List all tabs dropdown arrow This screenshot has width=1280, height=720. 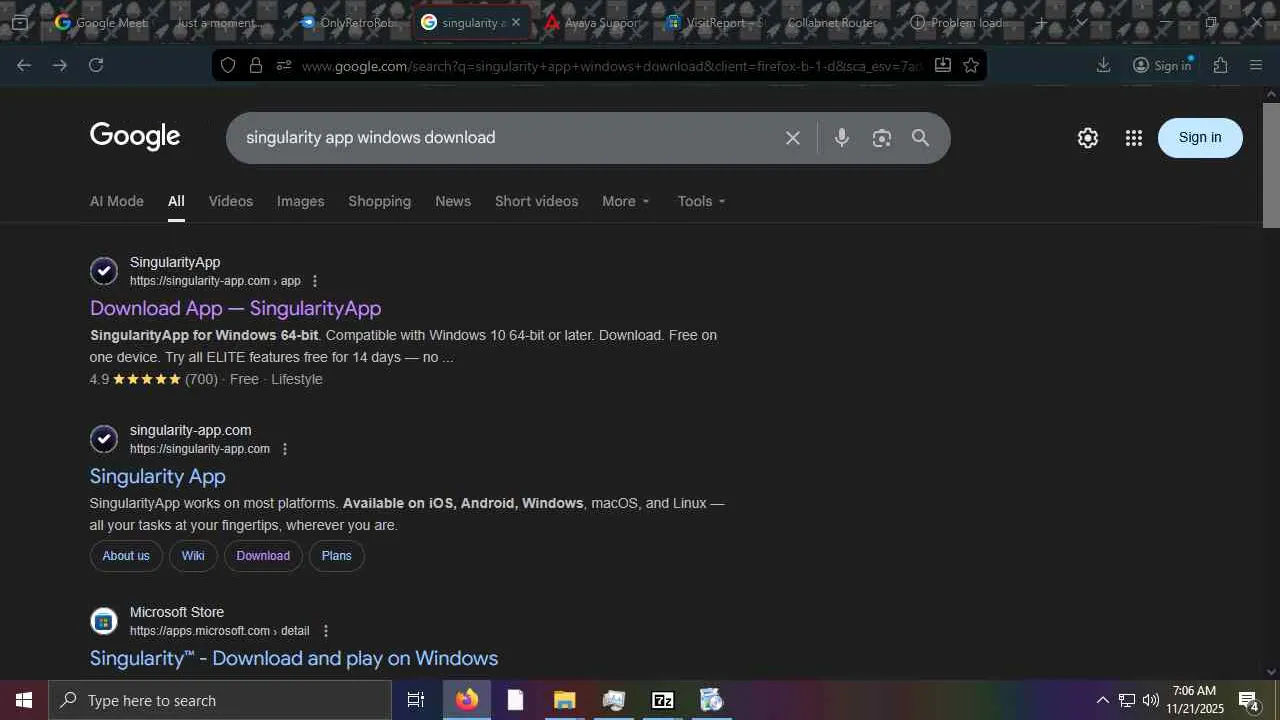point(1081,22)
